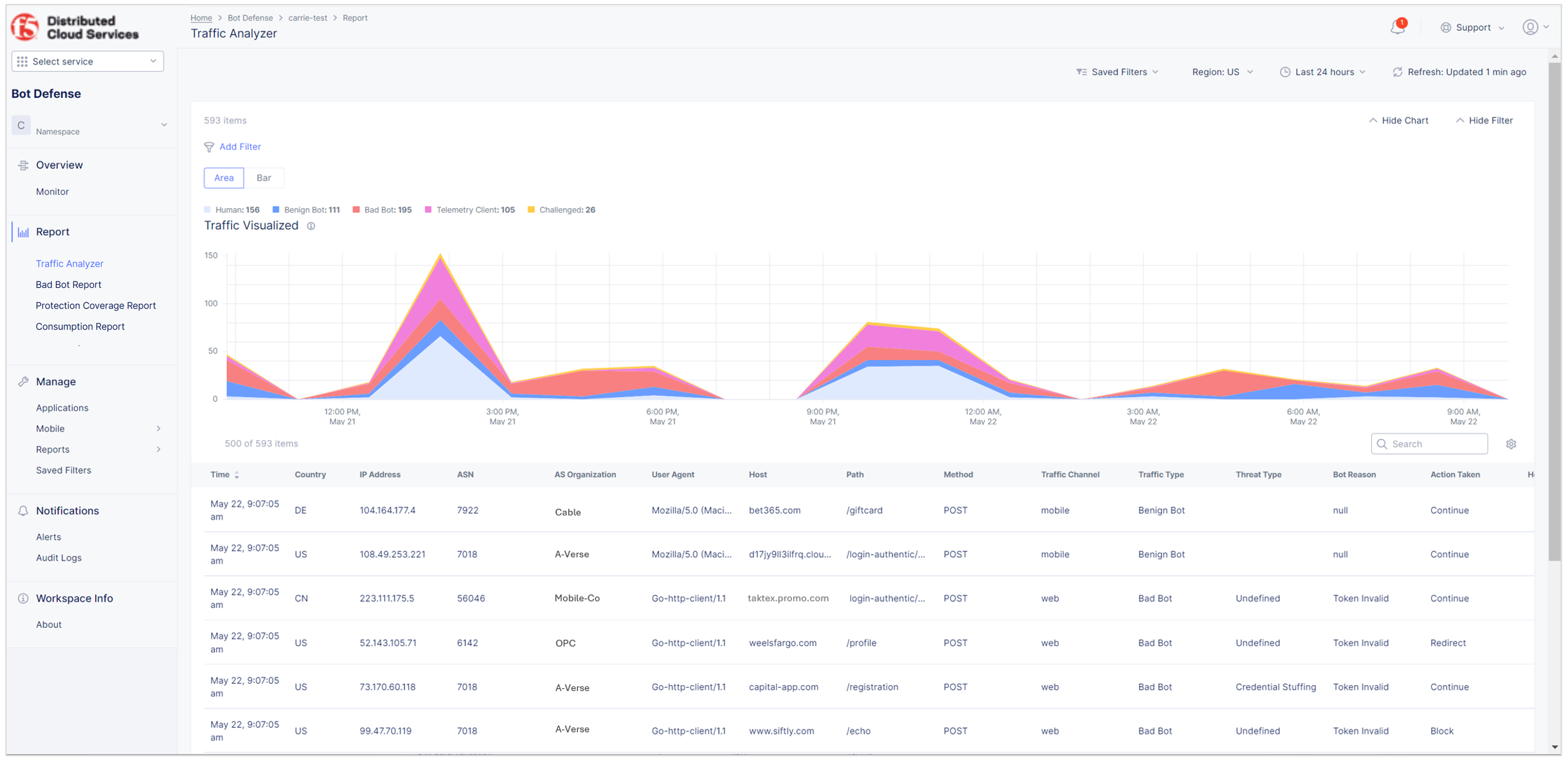Click the page vertical scrollbar
The width and height of the screenshot is (1568, 759).
click(1554, 312)
